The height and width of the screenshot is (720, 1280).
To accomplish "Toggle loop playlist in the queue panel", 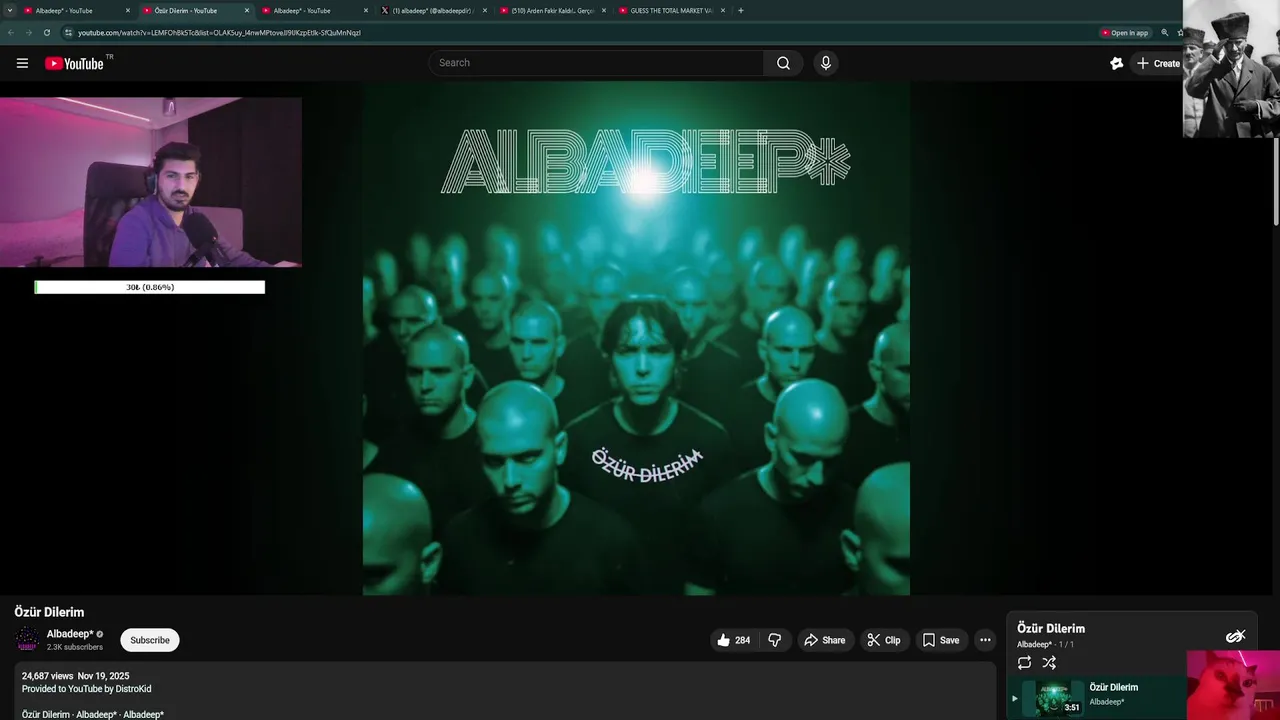I will pos(1024,663).
